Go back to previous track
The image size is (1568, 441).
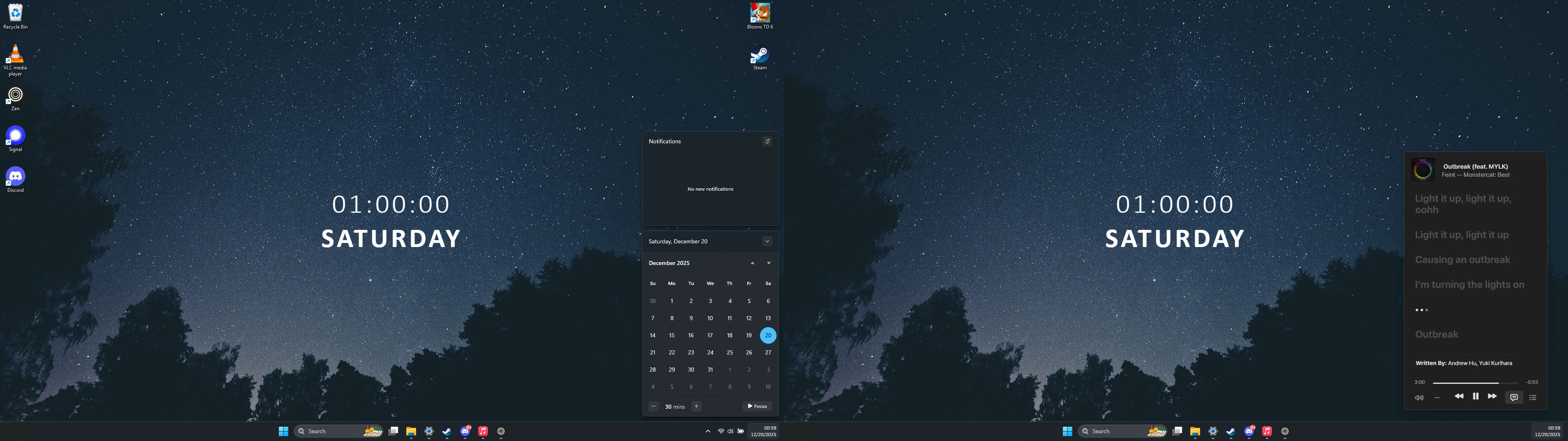click(1459, 396)
